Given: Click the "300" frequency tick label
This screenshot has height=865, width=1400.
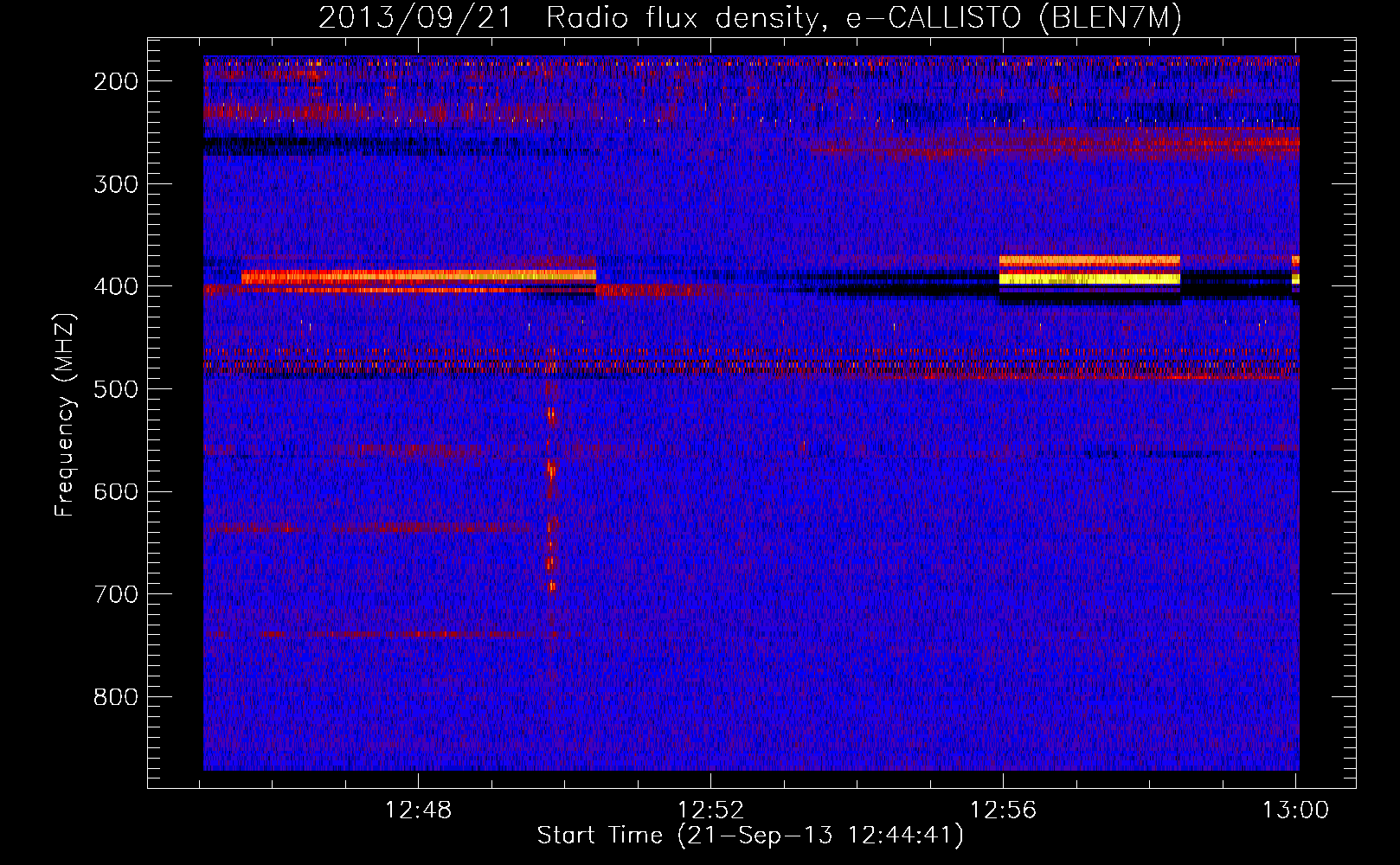Looking at the screenshot, I should [115, 183].
